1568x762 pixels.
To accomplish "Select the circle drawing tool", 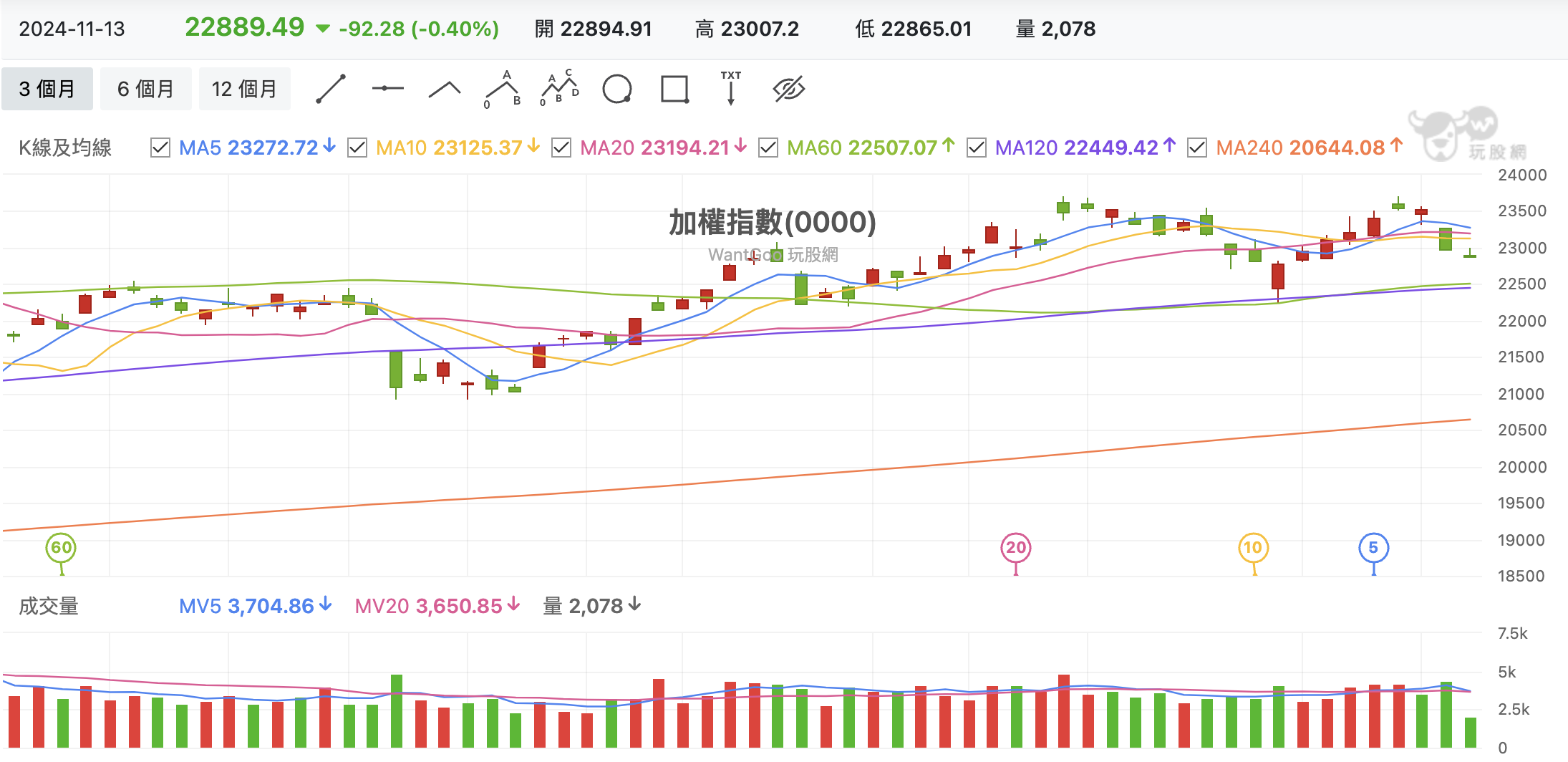I will pyautogui.click(x=617, y=89).
